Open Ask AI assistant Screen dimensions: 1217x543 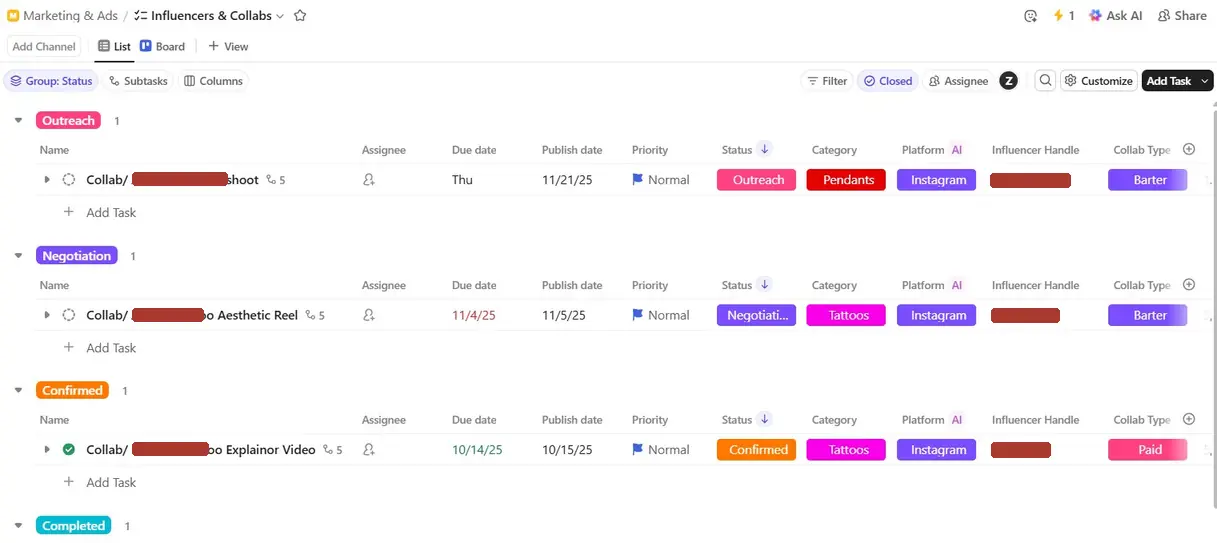(x=1115, y=16)
